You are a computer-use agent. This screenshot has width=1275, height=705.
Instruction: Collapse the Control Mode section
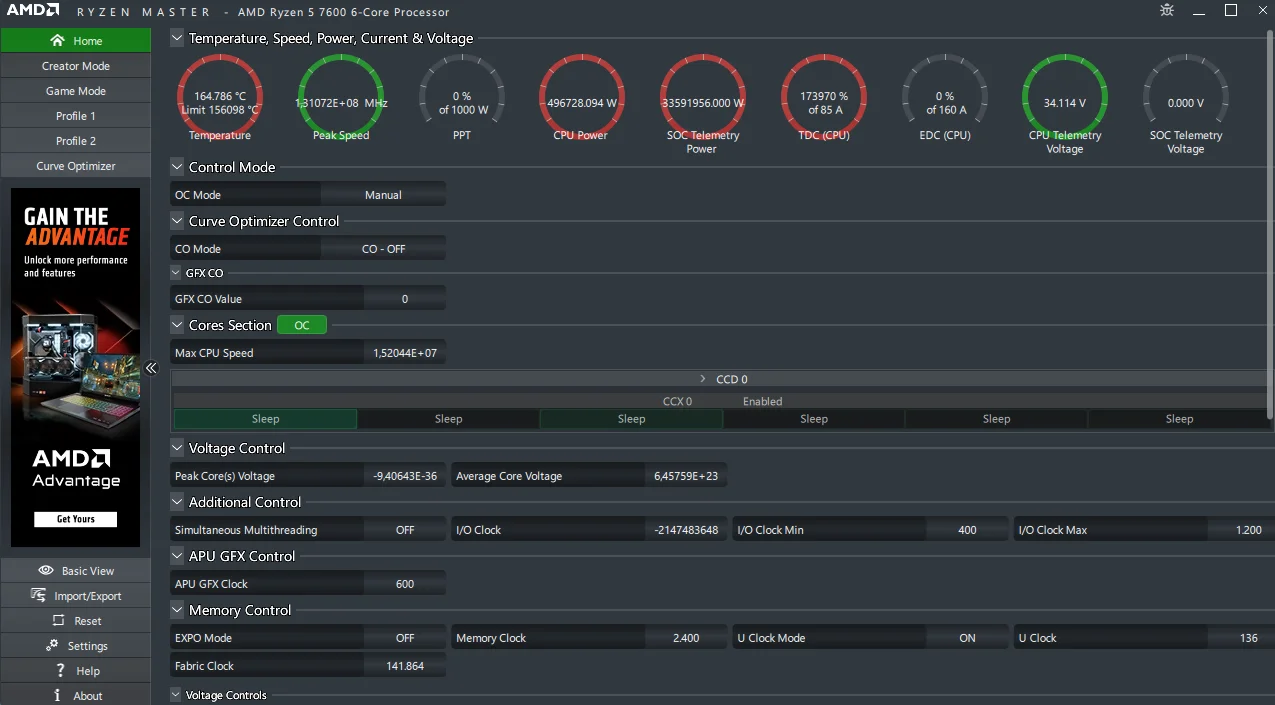tap(177, 167)
